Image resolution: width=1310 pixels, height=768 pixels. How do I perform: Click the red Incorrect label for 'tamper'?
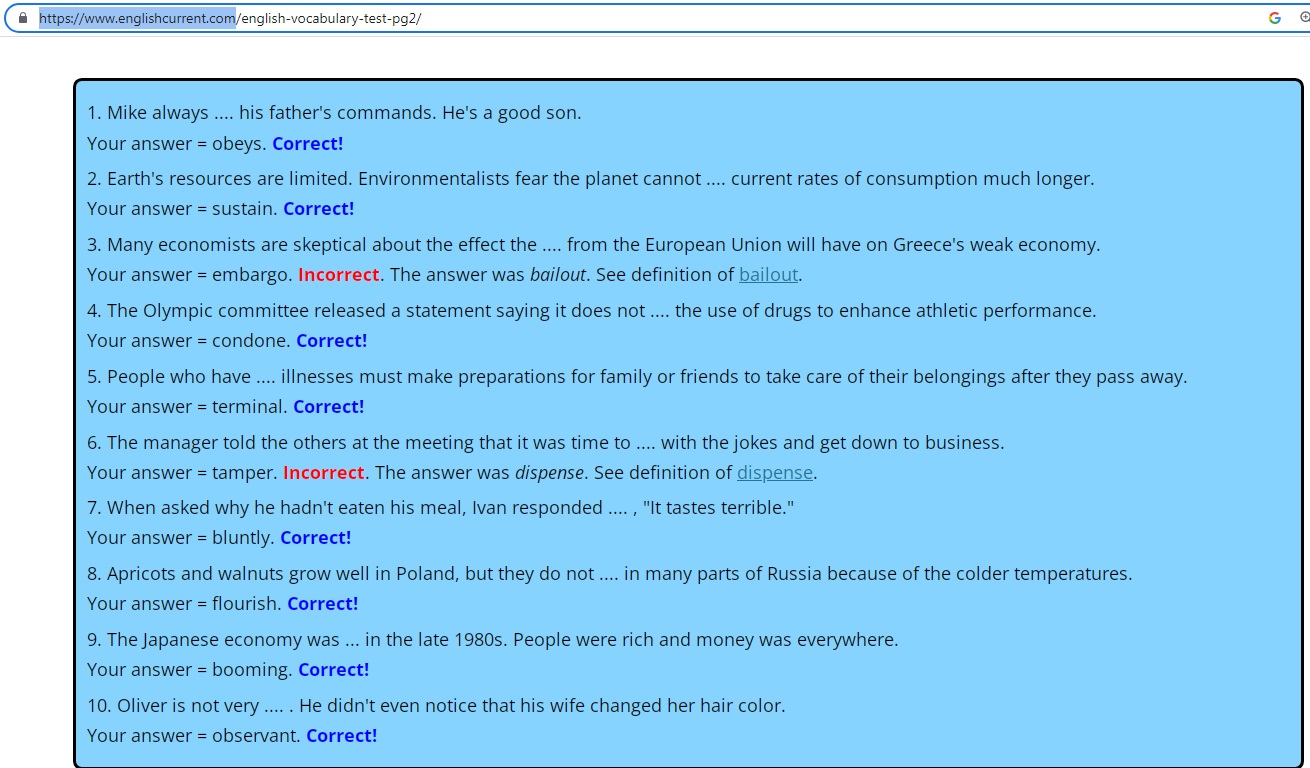point(324,473)
